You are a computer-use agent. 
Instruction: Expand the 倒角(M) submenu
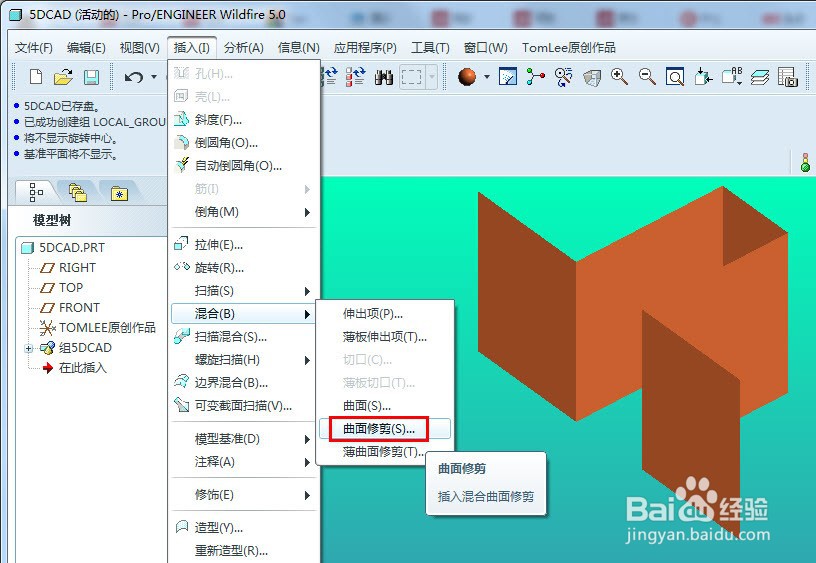(244, 212)
